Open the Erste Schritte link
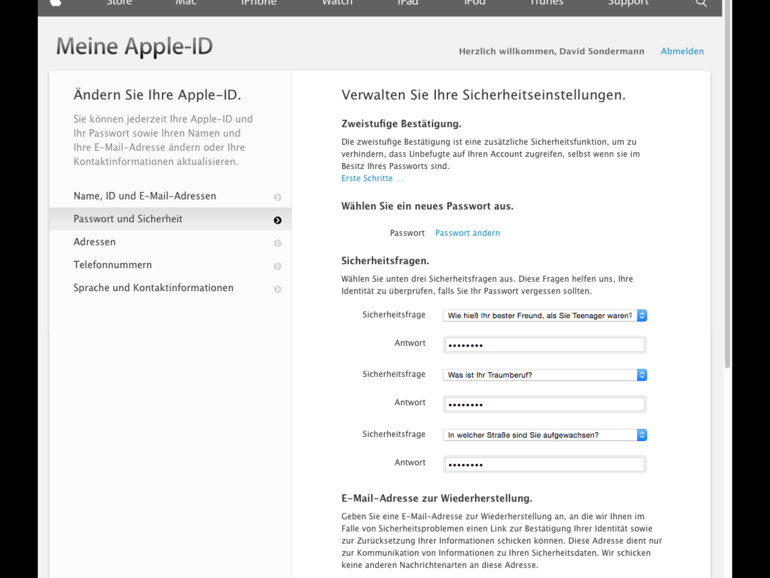The width and height of the screenshot is (770, 578). (x=372, y=178)
